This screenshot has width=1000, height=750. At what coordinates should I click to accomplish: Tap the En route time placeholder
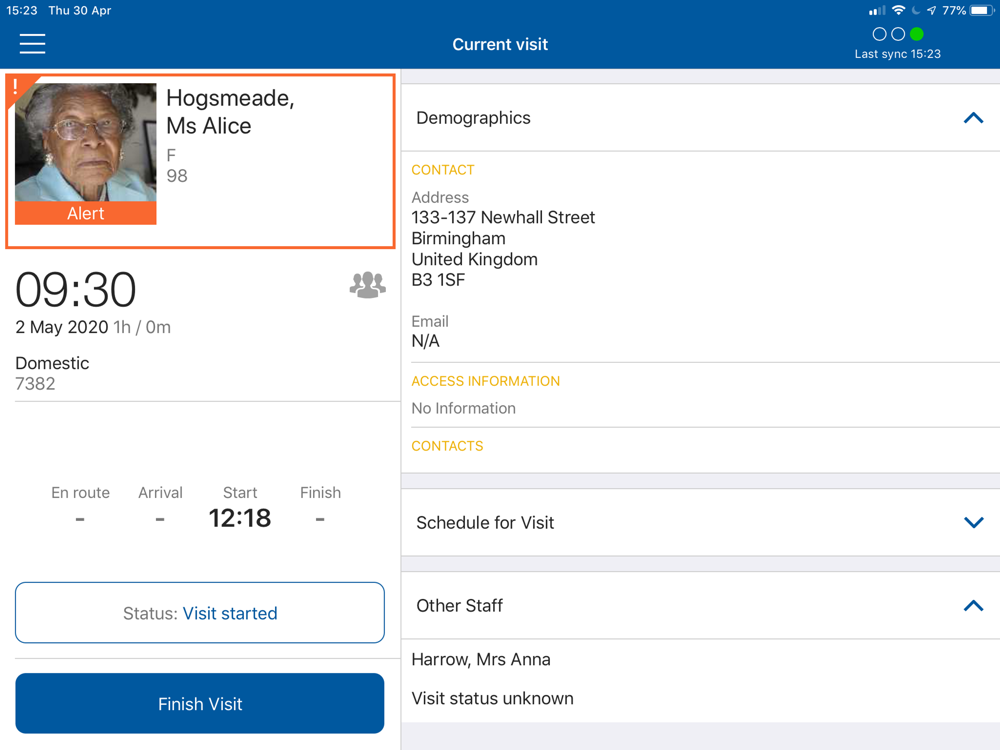pyautogui.click(x=80, y=518)
